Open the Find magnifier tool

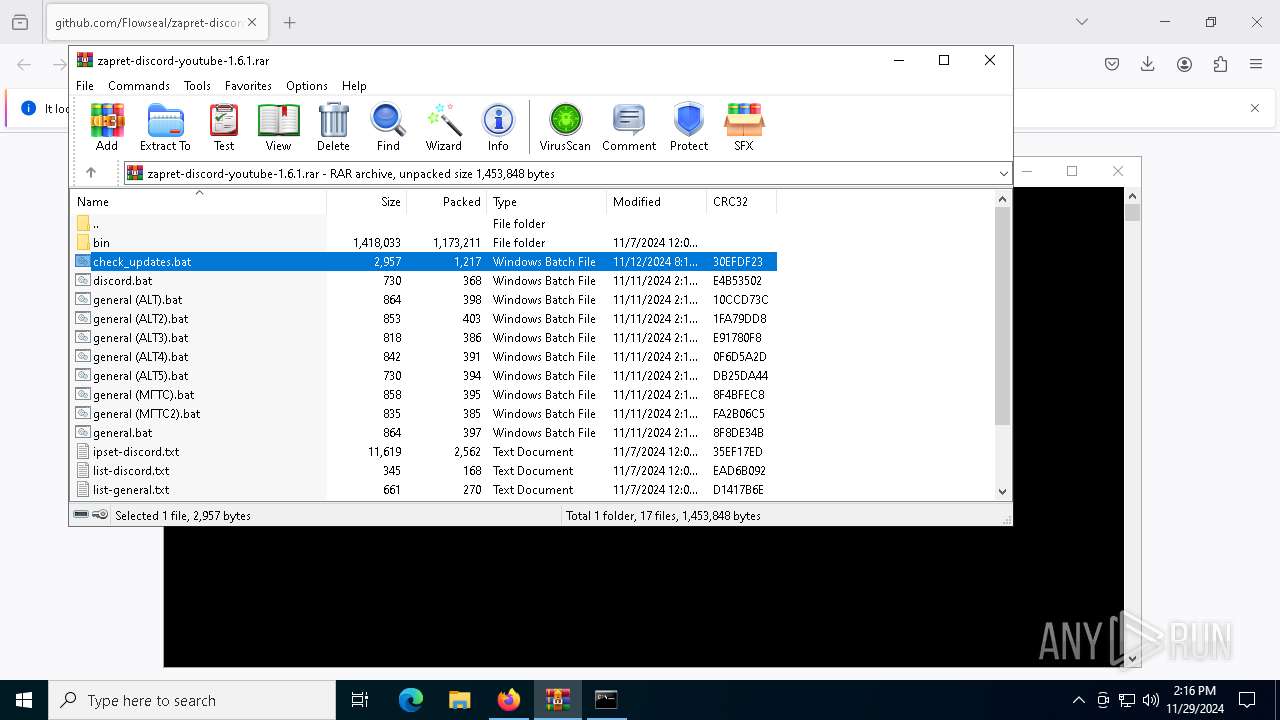point(388,127)
